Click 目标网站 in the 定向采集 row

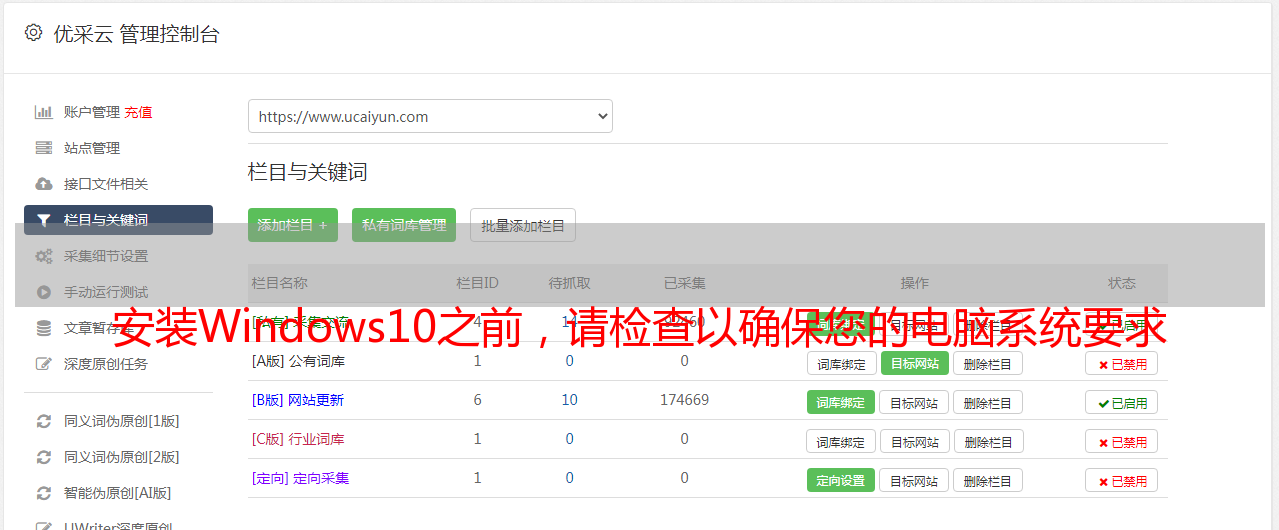pos(915,480)
